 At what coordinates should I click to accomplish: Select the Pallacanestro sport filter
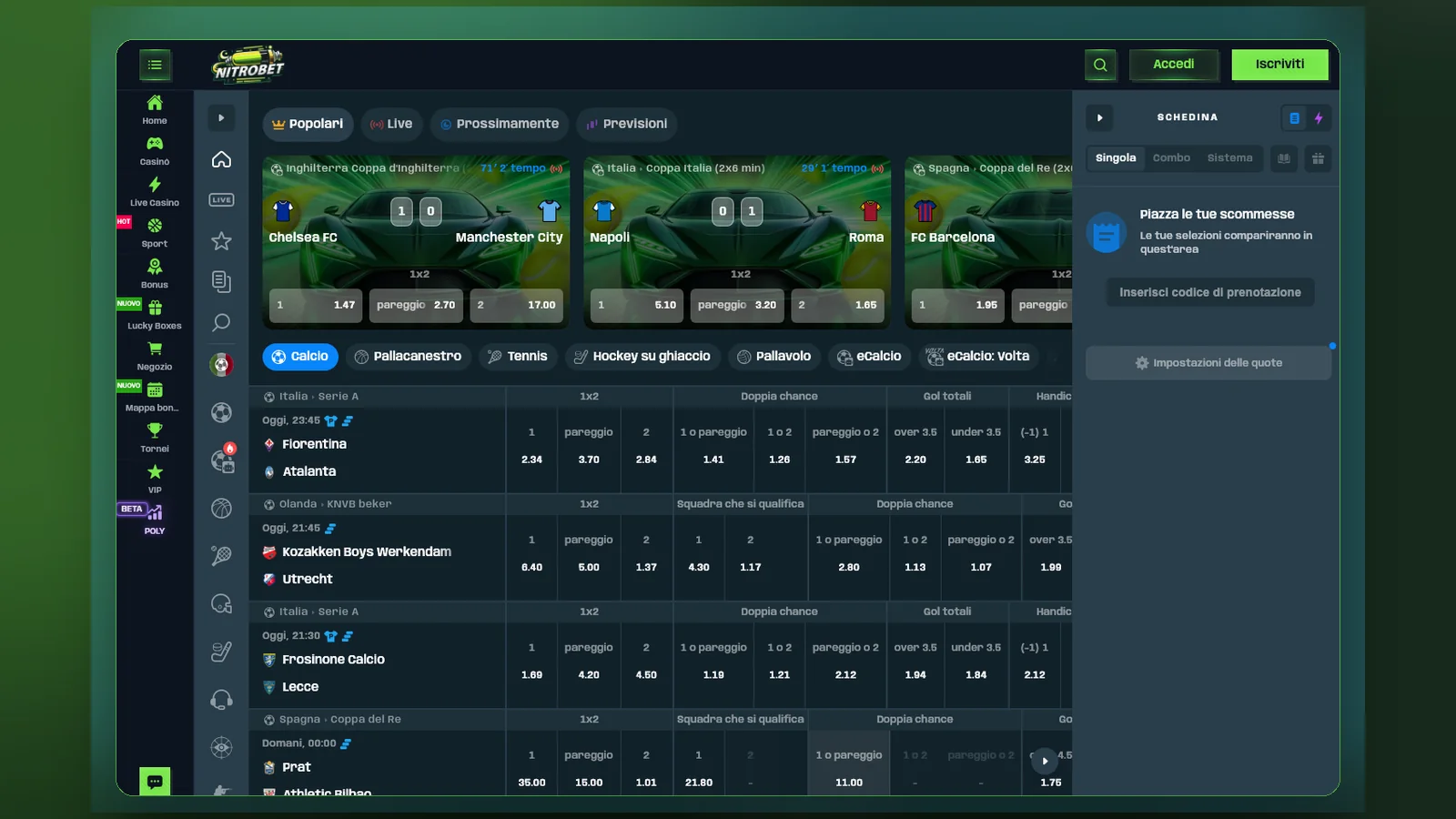coord(408,357)
